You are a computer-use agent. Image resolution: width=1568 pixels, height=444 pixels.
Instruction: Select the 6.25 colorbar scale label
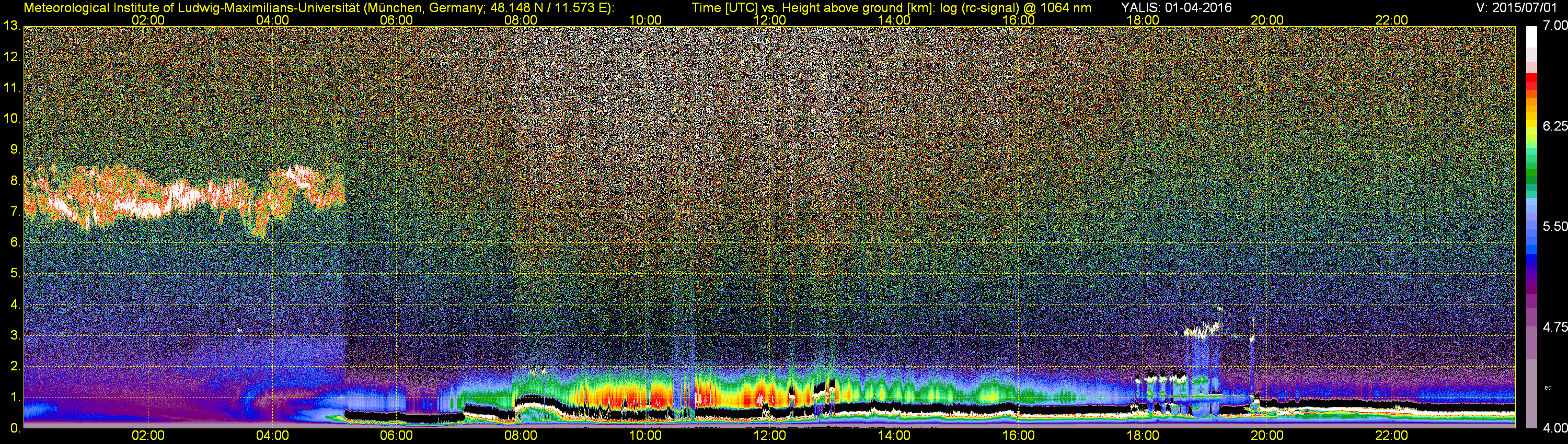1554,126
